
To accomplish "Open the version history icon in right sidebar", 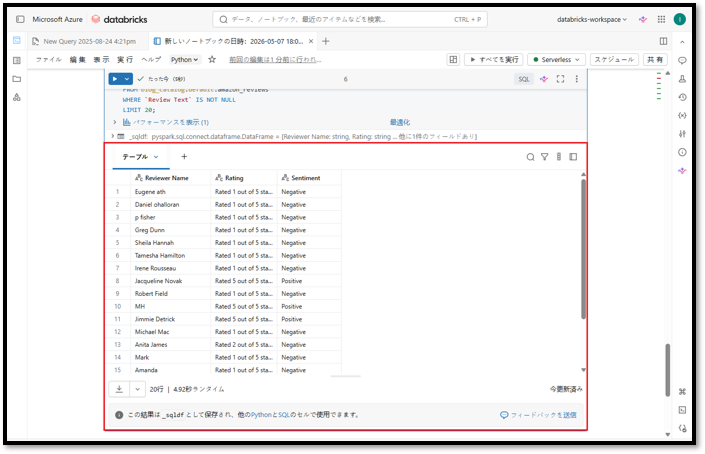I will (x=682, y=97).
